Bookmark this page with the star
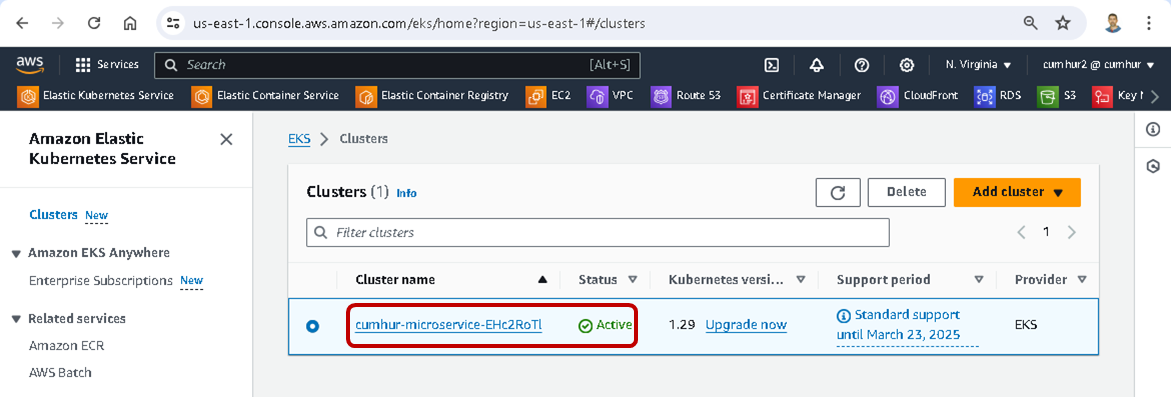This screenshot has width=1171, height=397. 1063,23
